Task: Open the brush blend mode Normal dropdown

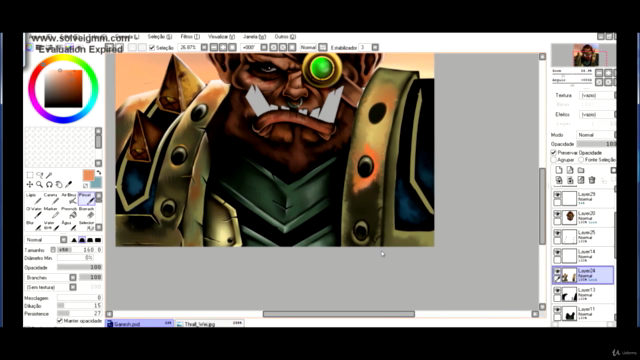Action: click(x=46, y=240)
